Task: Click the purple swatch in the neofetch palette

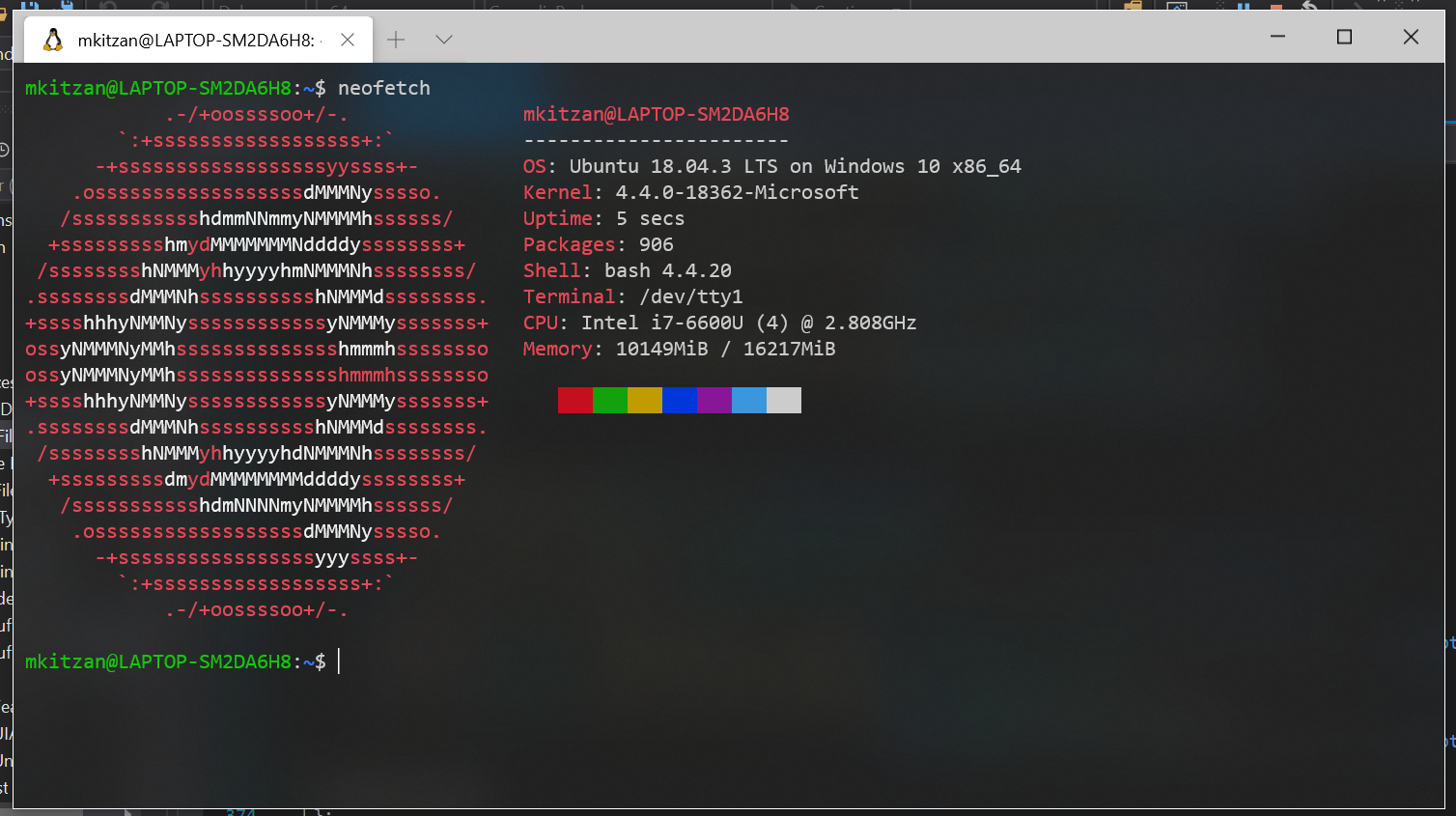Action: coord(714,400)
